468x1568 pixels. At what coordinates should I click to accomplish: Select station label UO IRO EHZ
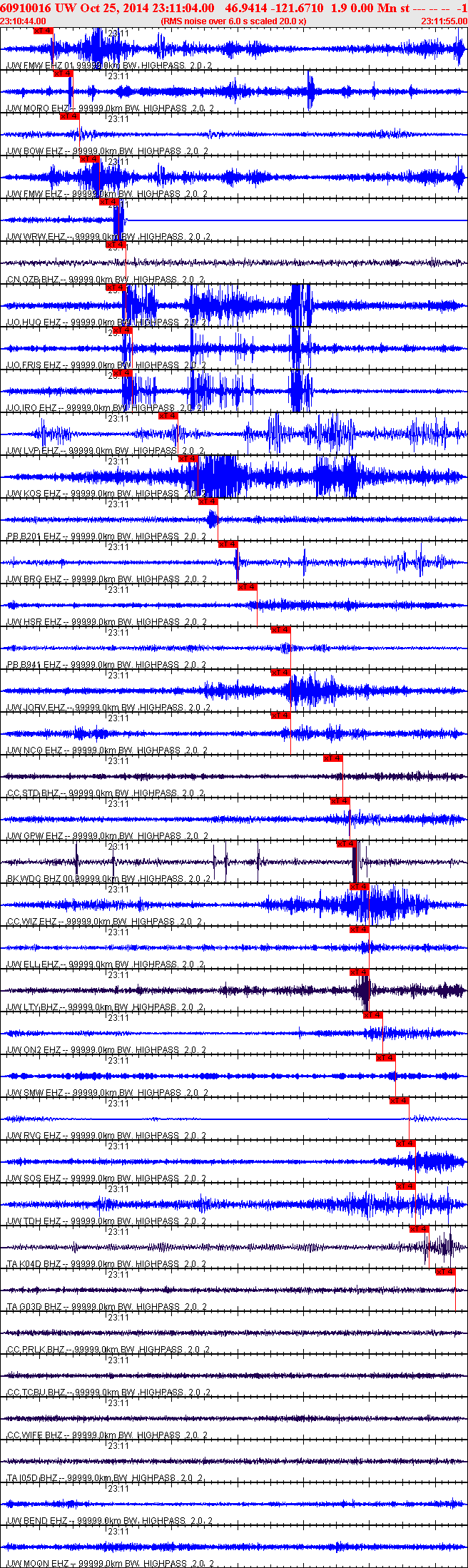click(32, 408)
